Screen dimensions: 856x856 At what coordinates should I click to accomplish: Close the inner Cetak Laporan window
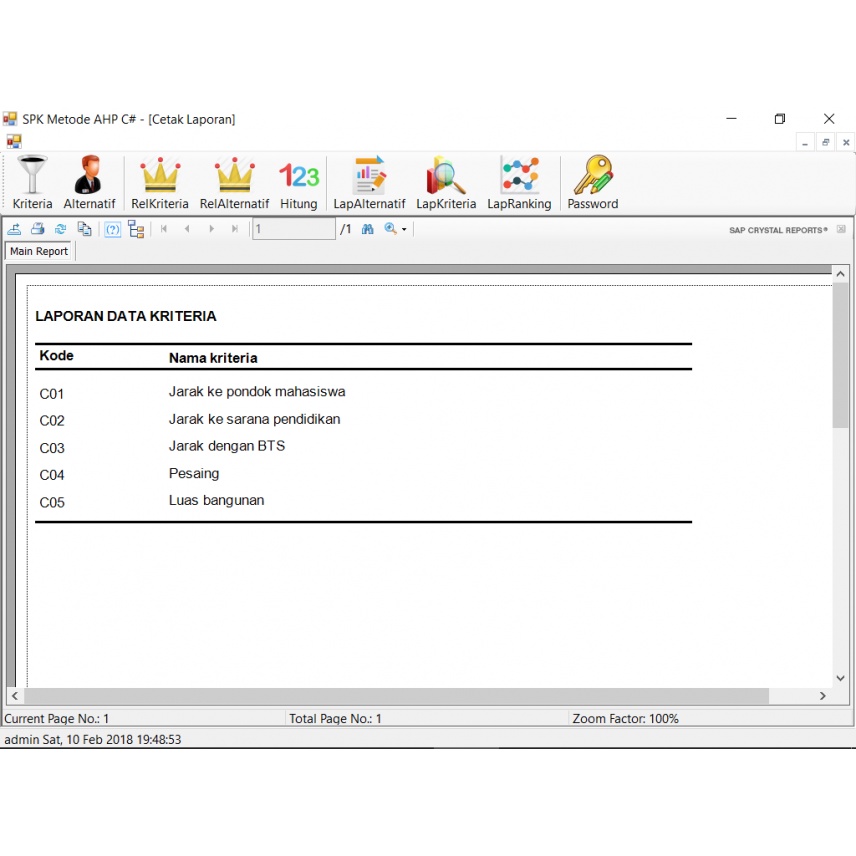tap(846, 143)
